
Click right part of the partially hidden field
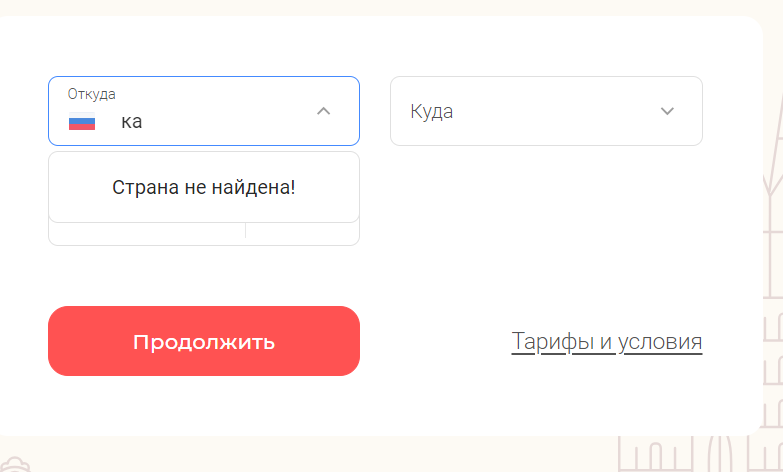(x=302, y=233)
